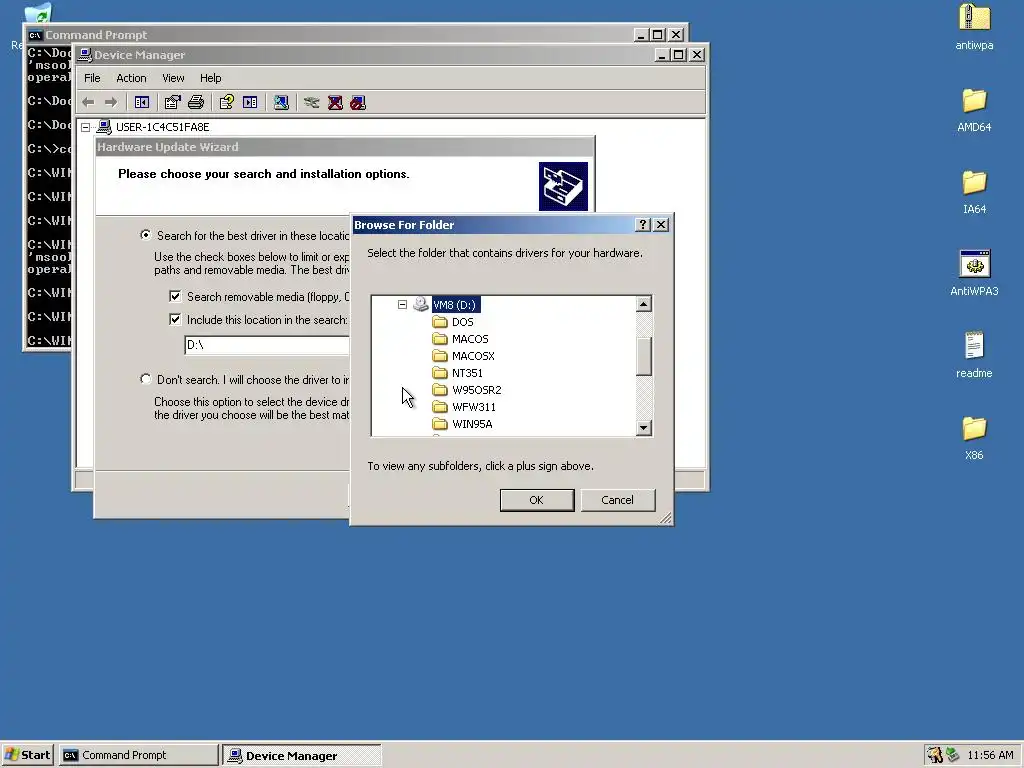Click the folder list scroll-down arrow
The height and width of the screenshot is (768, 1024).
click(644, 428)
